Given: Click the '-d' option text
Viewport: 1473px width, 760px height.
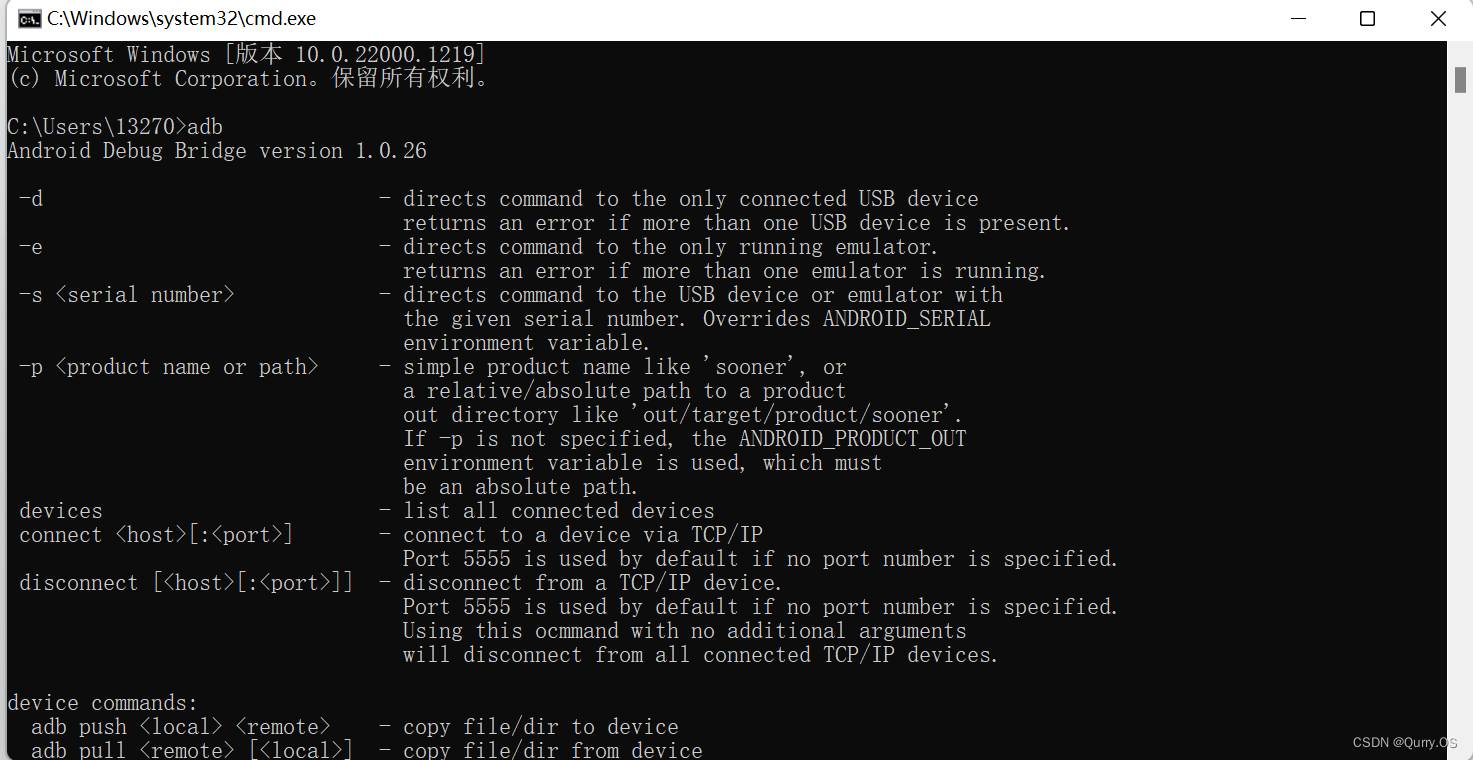Looking at the screenshot, I should pos(31,199).
